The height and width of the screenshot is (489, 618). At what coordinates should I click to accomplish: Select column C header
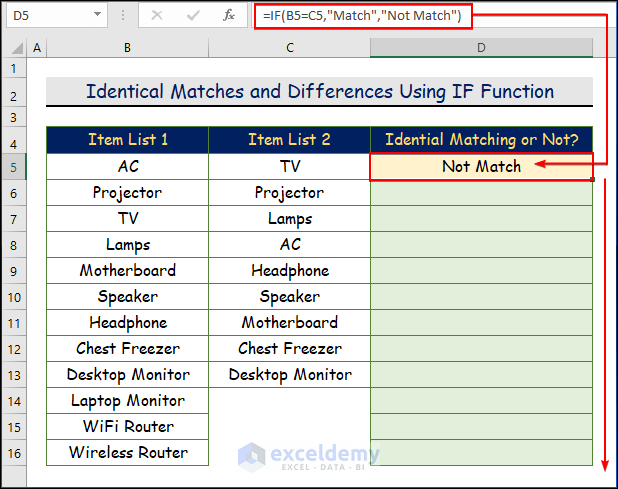click(289, 48)
